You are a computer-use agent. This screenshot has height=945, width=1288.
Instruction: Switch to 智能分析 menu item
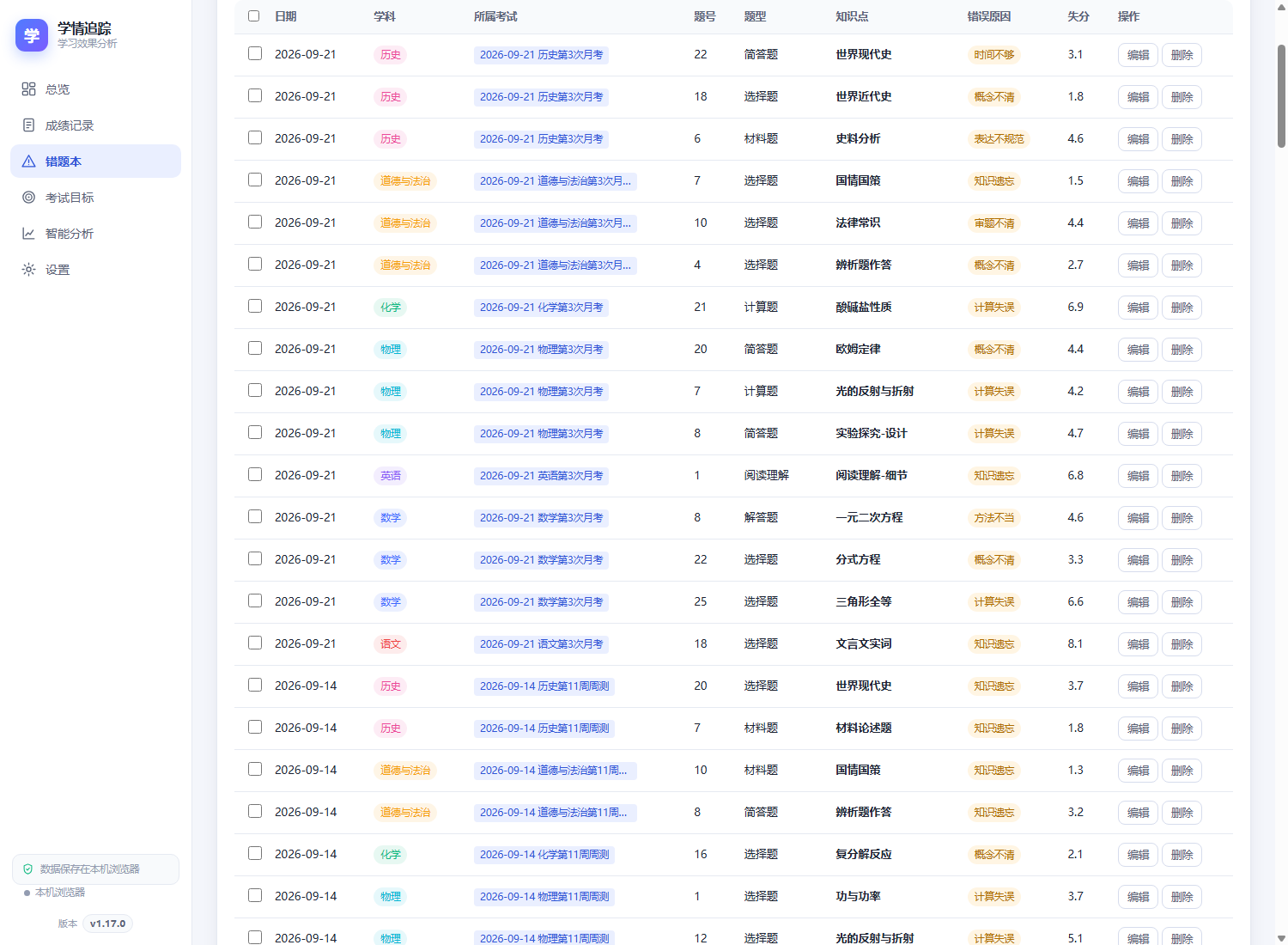click(x=95, y=234)
